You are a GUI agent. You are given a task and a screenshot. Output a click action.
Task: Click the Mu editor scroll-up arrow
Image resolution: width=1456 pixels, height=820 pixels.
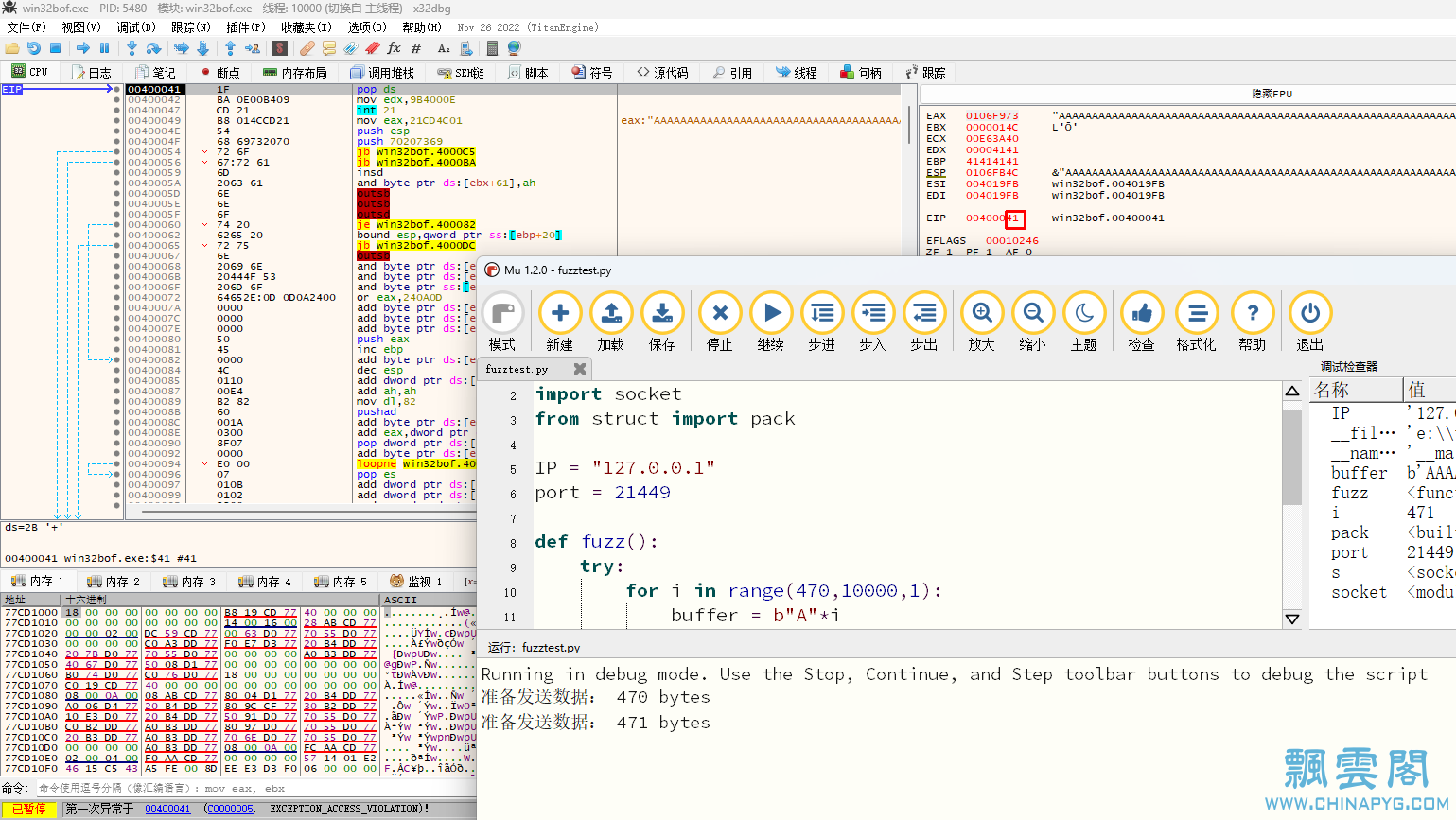1292,391
